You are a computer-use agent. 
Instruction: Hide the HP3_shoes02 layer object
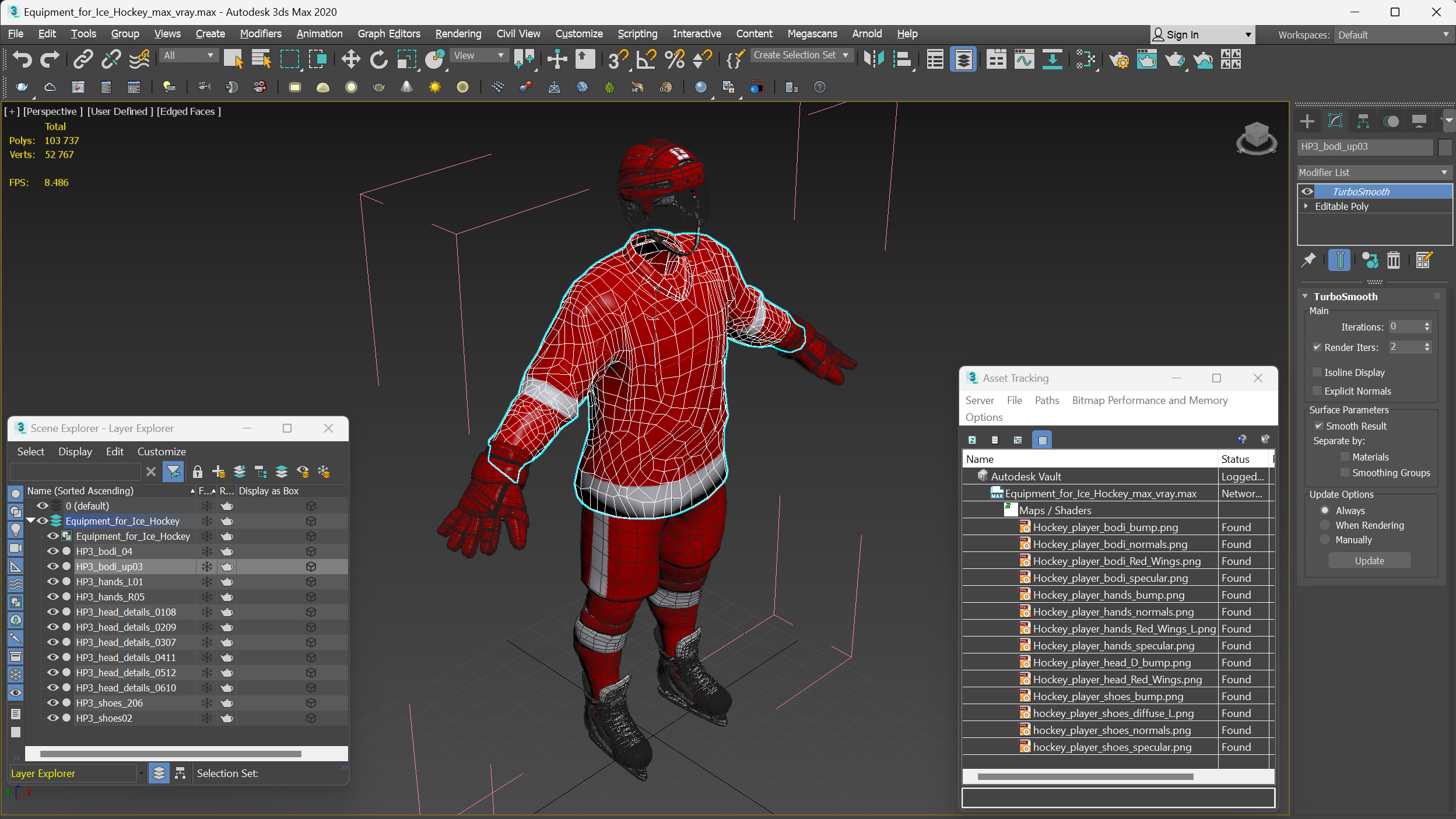52,718
